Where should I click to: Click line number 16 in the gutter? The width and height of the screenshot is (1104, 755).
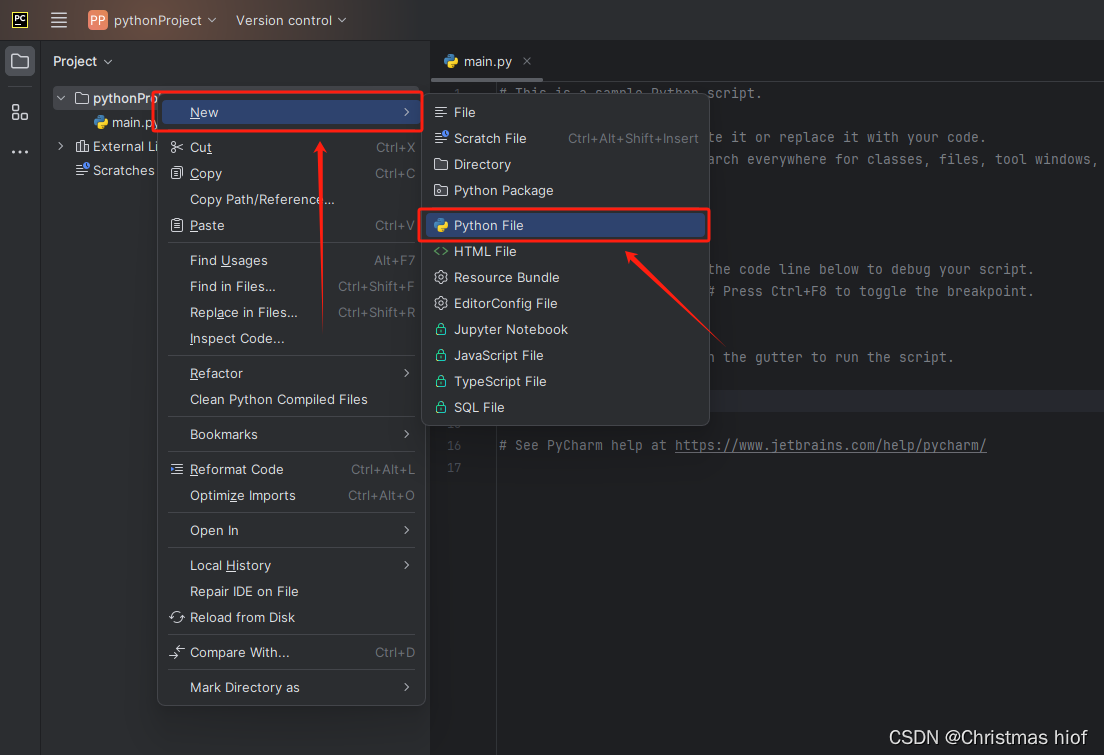454,445
